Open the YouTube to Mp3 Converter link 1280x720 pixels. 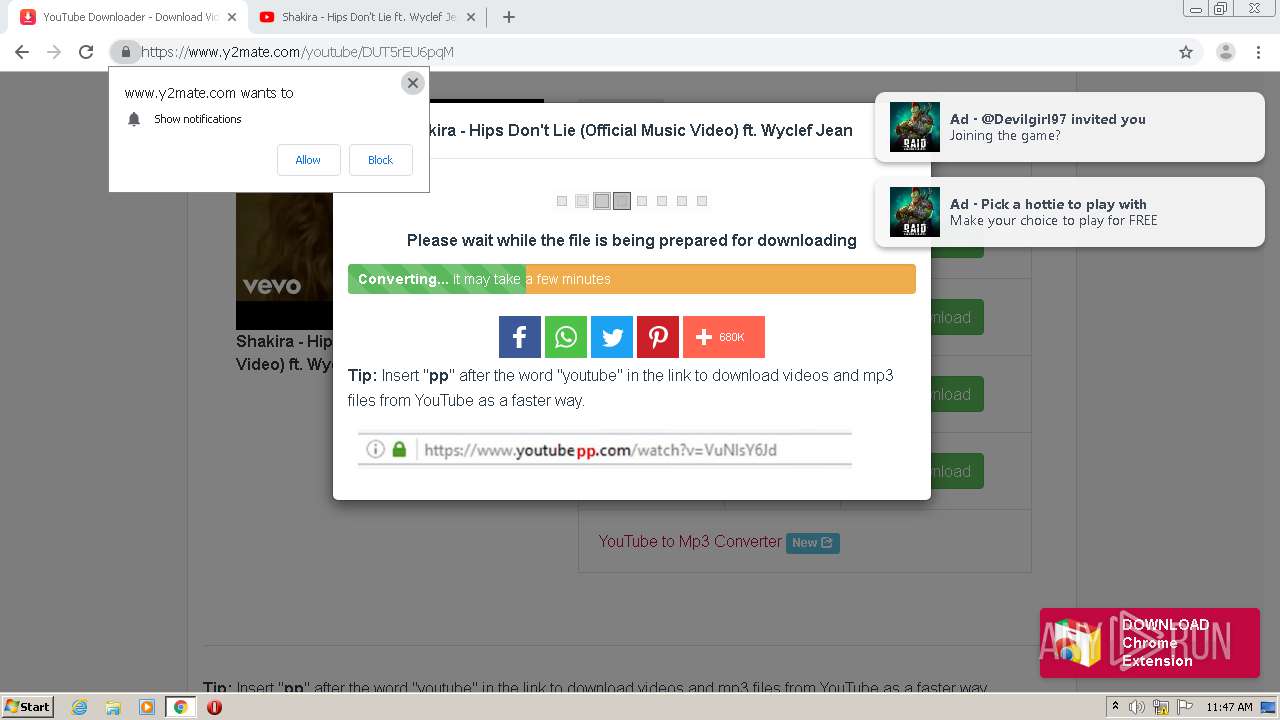(x=690, y=541)
